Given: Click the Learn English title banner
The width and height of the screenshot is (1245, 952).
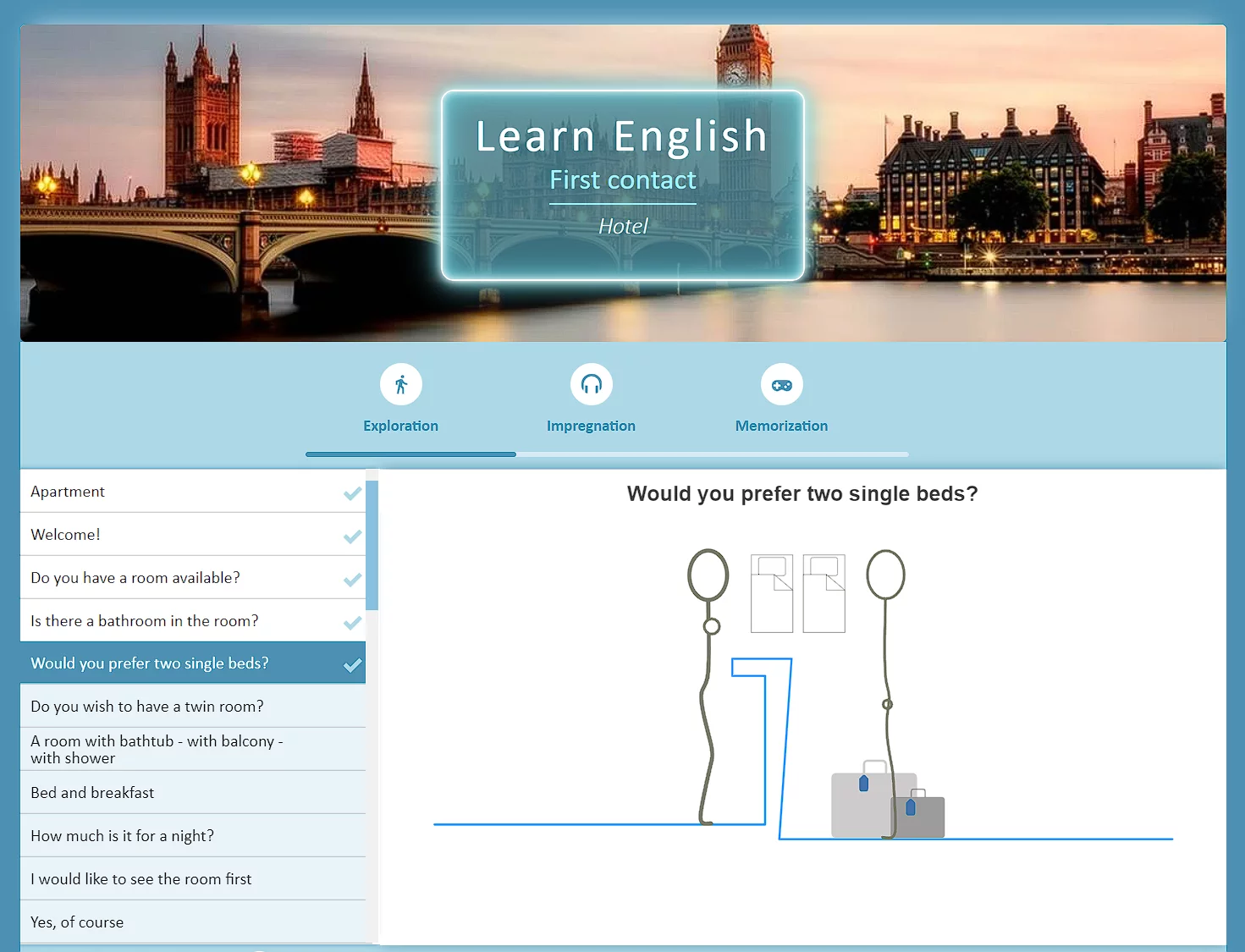Looking at the screenshot, I should click(x=622, y=184).
